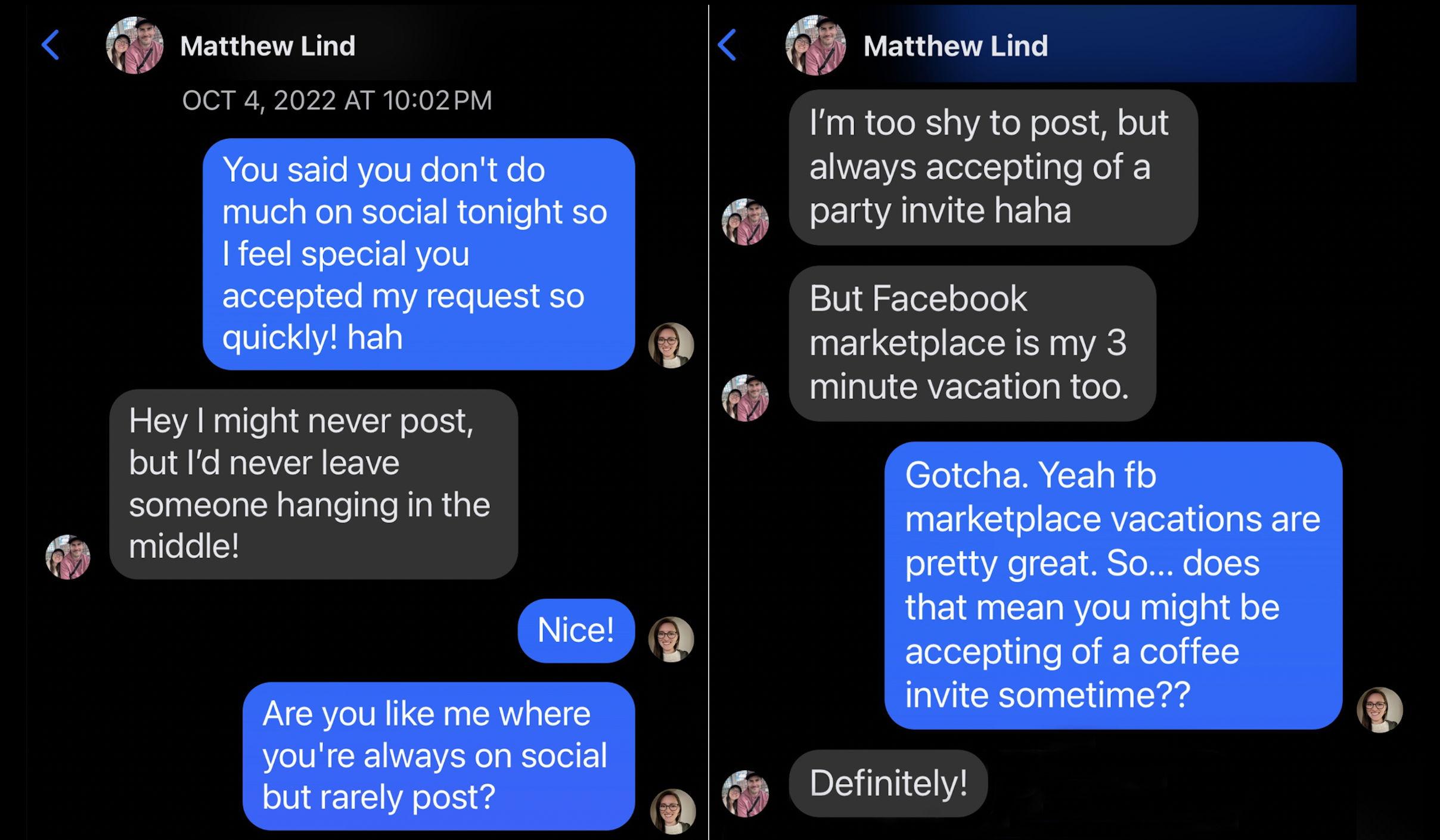This screenshot has width=1440, height=840.
Task: Open Matthew Lind's name in the left chat header
Action: 268,46
